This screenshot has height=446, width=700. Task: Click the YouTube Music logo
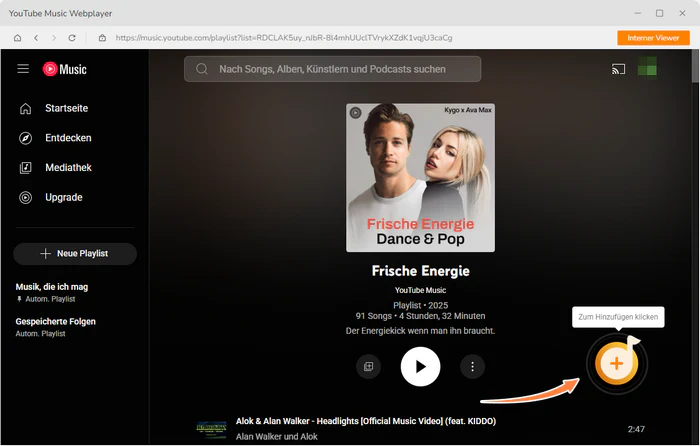coord(64,69)
